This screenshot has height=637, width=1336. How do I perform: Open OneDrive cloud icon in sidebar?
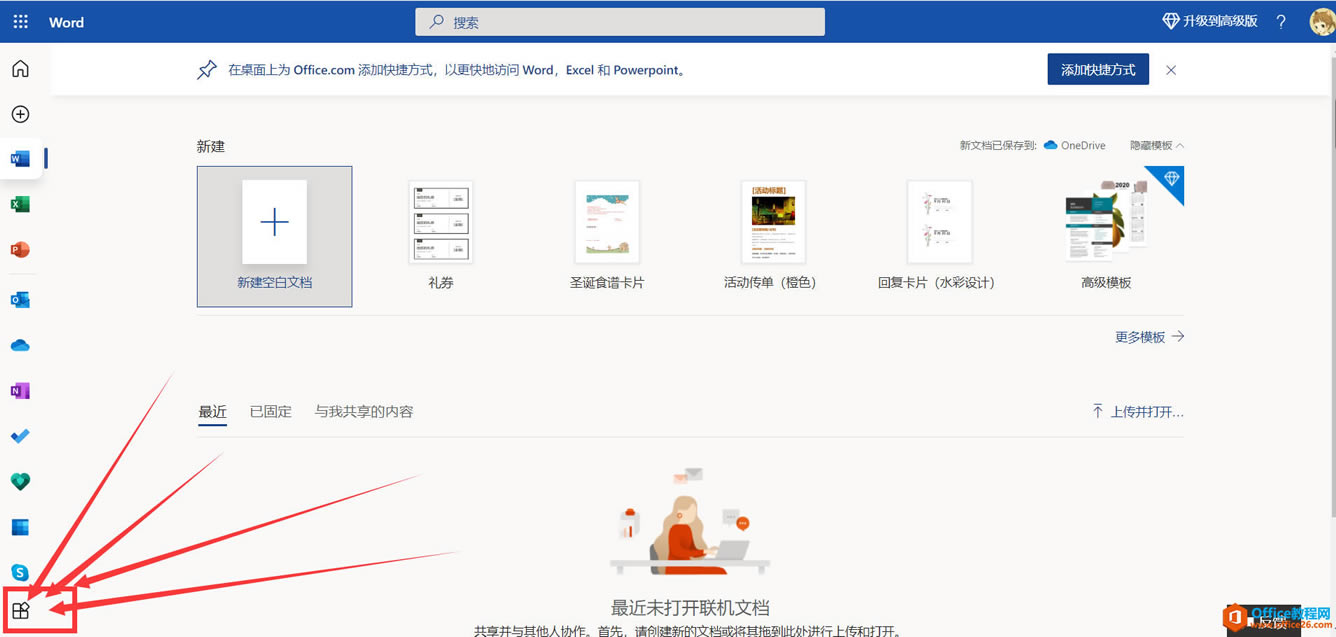[x=20, y=345]
